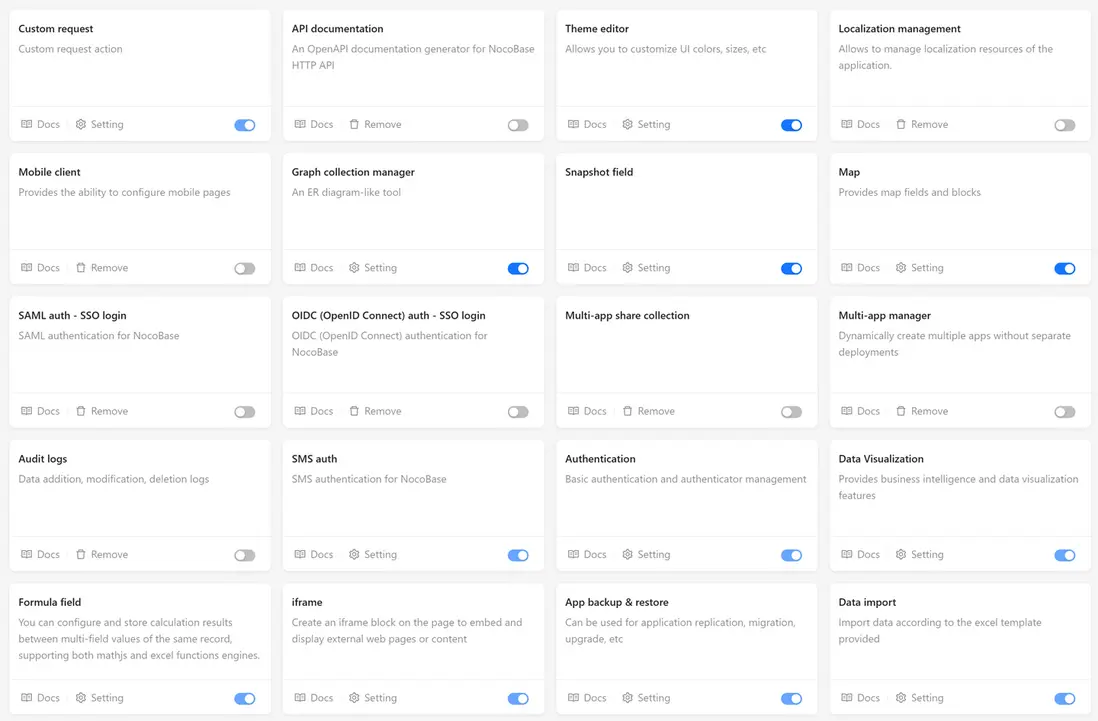Viewport: 1098px width, 721px height.
Task: Click the trash icon on API documentation card
Action: [x=354, y=125]
